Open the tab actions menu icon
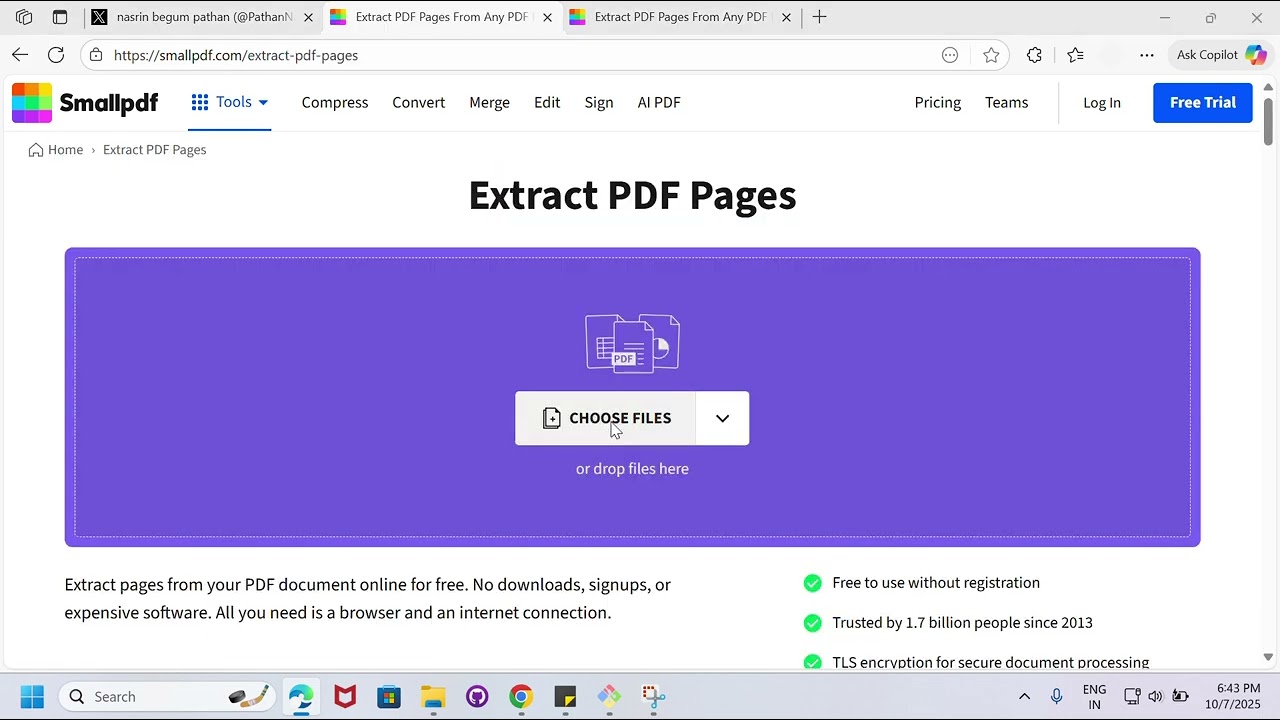Screen dimensions: 1280x720 click(x=60, y=17)
